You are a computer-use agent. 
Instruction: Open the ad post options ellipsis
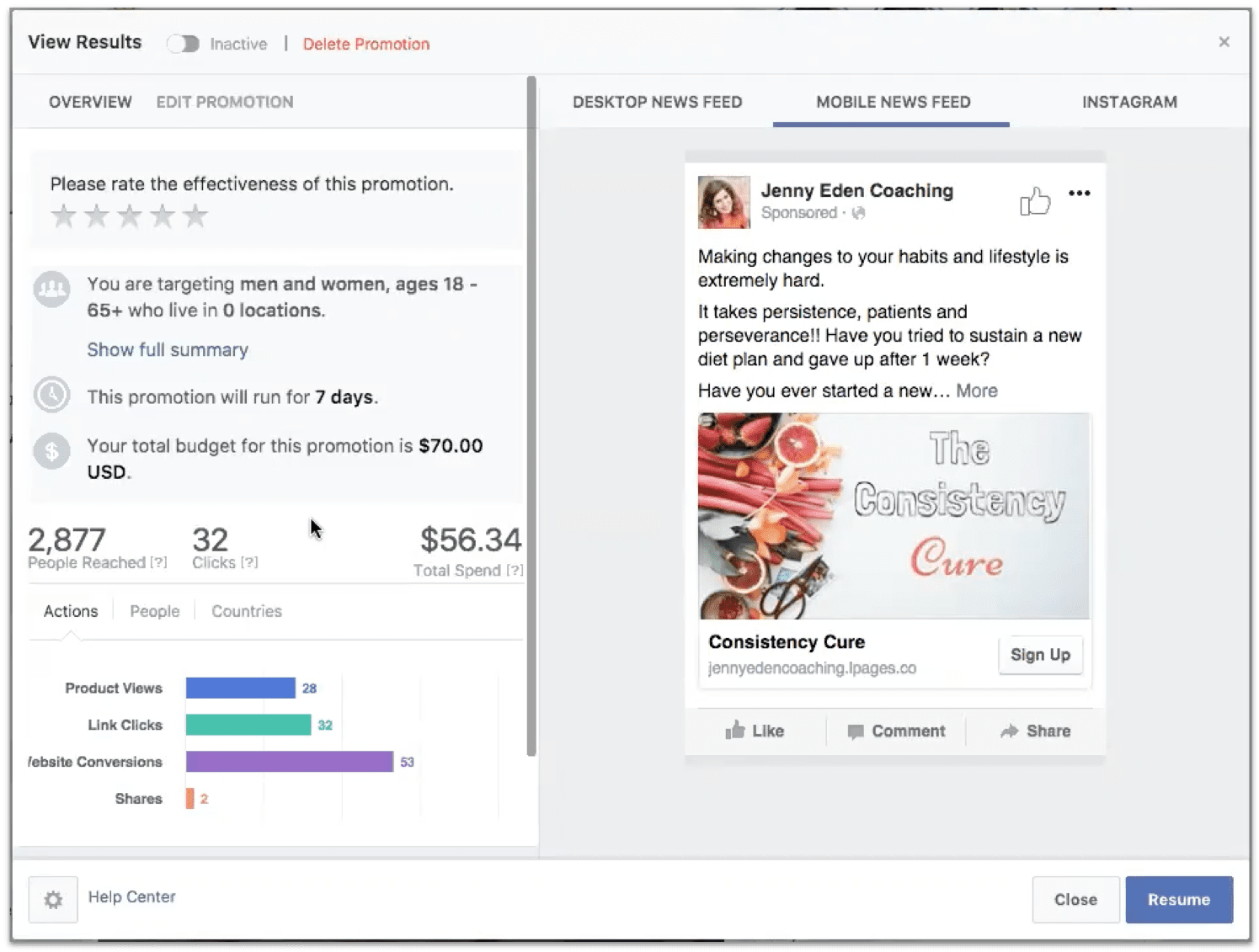click(1079, 193)
